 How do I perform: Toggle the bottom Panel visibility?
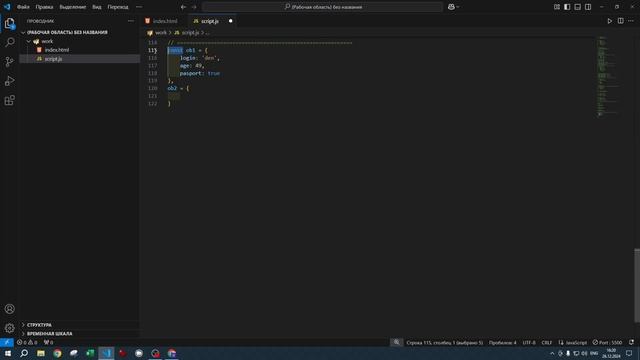pyautogui.click(x=578, y=7)
